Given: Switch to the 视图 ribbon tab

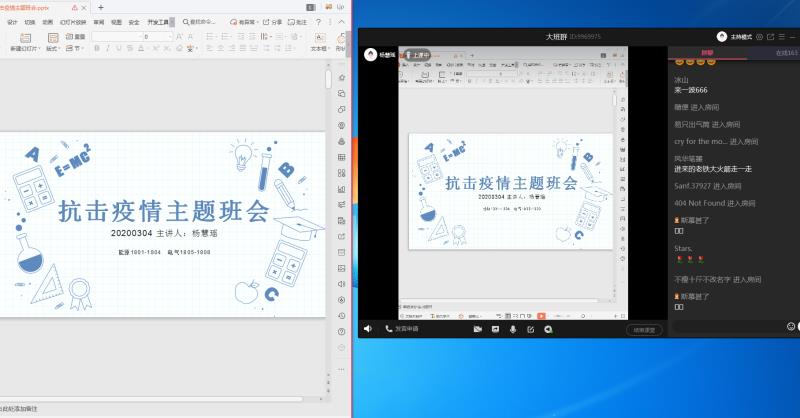Looking at the screenshot, I should click(x=116, y=21).
